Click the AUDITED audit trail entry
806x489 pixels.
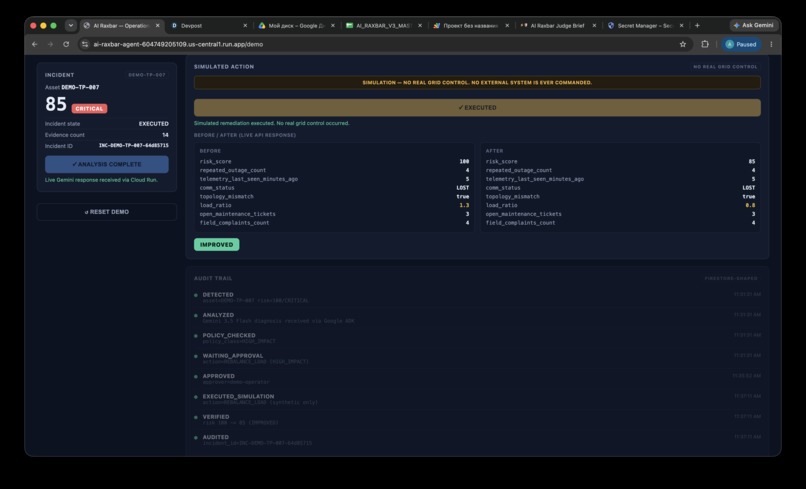click(477, 440)
